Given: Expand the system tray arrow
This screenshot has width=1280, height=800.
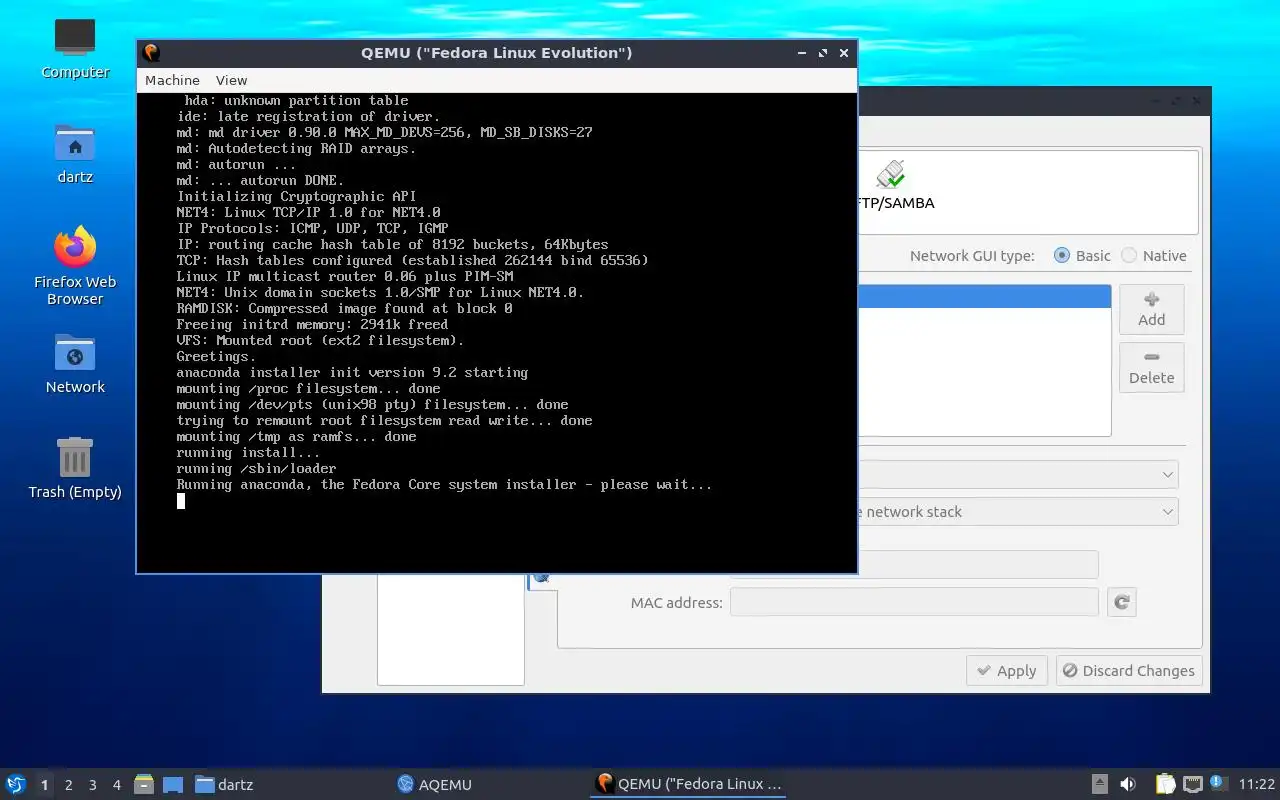Looking at the screenshot, I should (1099, 785).
